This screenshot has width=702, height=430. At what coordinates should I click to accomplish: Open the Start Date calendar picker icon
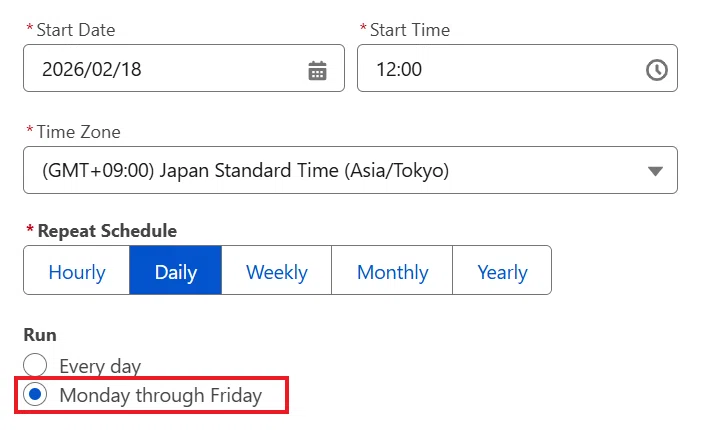(x=317, y=70)
